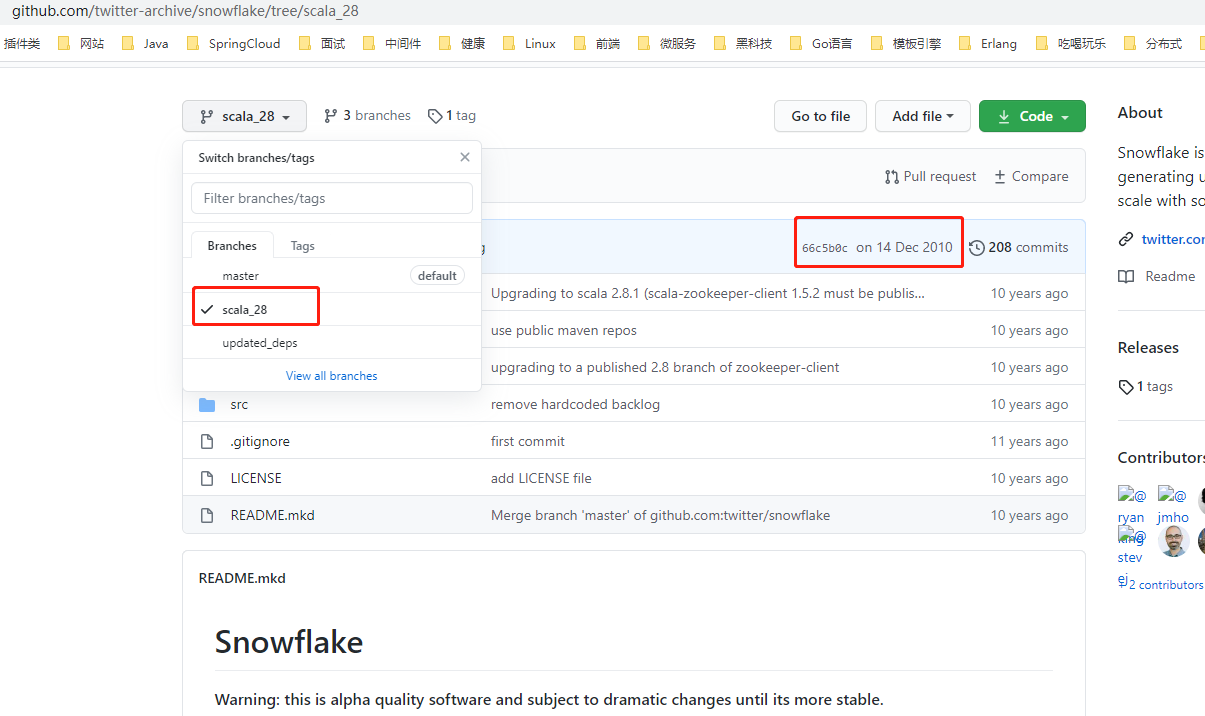The image size is (1205, 716).
Task: Click the browser address bar URL
Action: (185, 11)
